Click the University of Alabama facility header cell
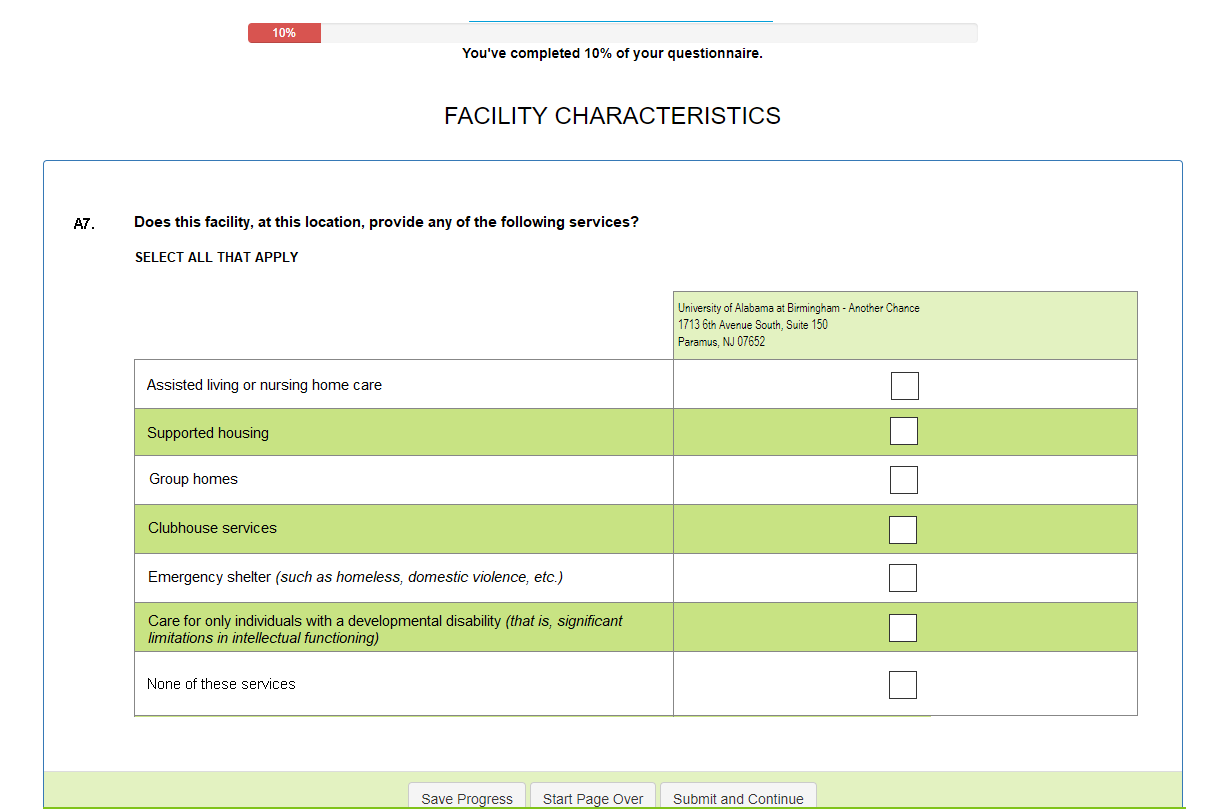This screenshot has height=809, width=1219. point(904,325)
